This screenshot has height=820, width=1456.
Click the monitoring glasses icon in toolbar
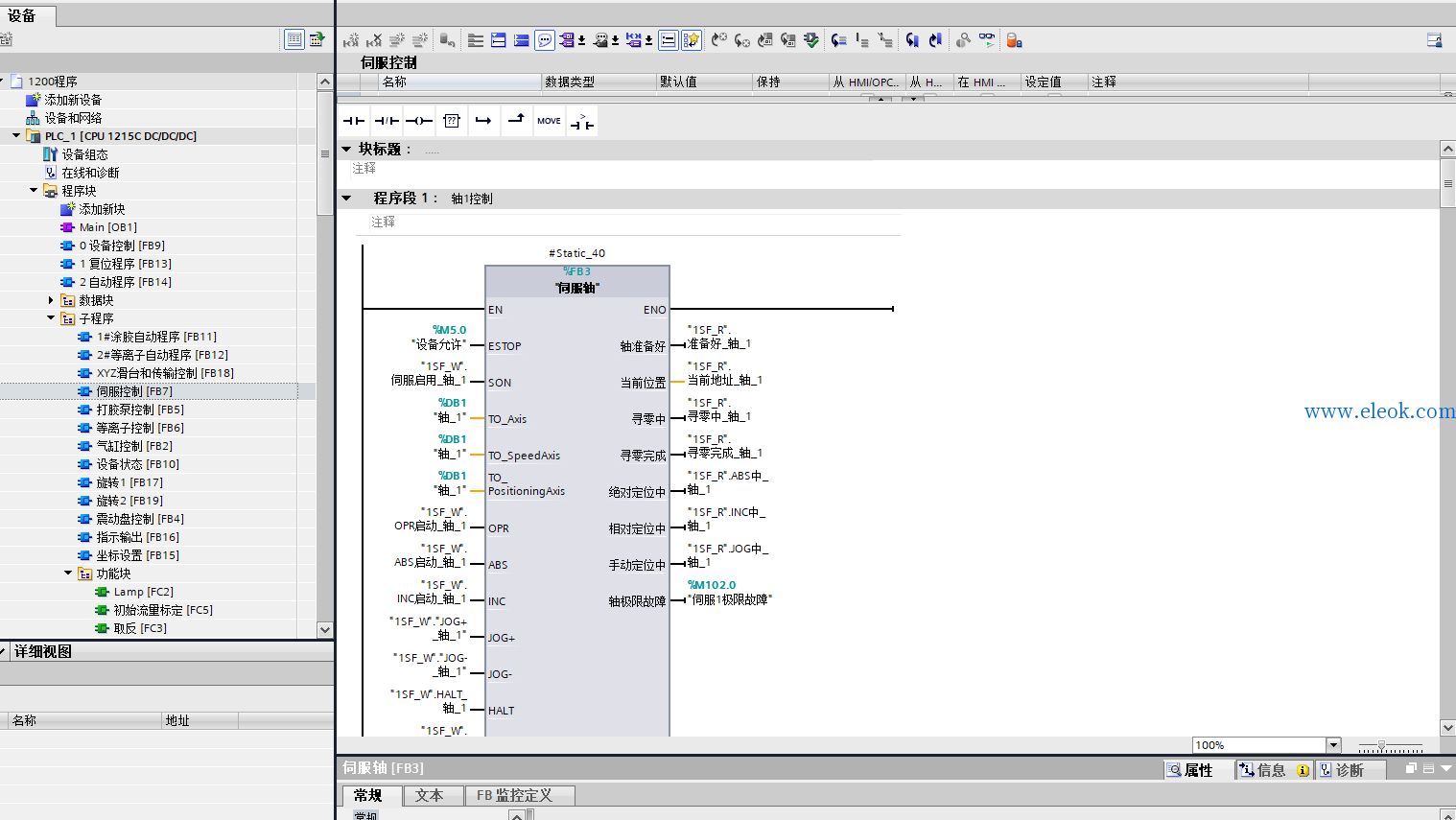pyautogui.click(x=987, y=40)
